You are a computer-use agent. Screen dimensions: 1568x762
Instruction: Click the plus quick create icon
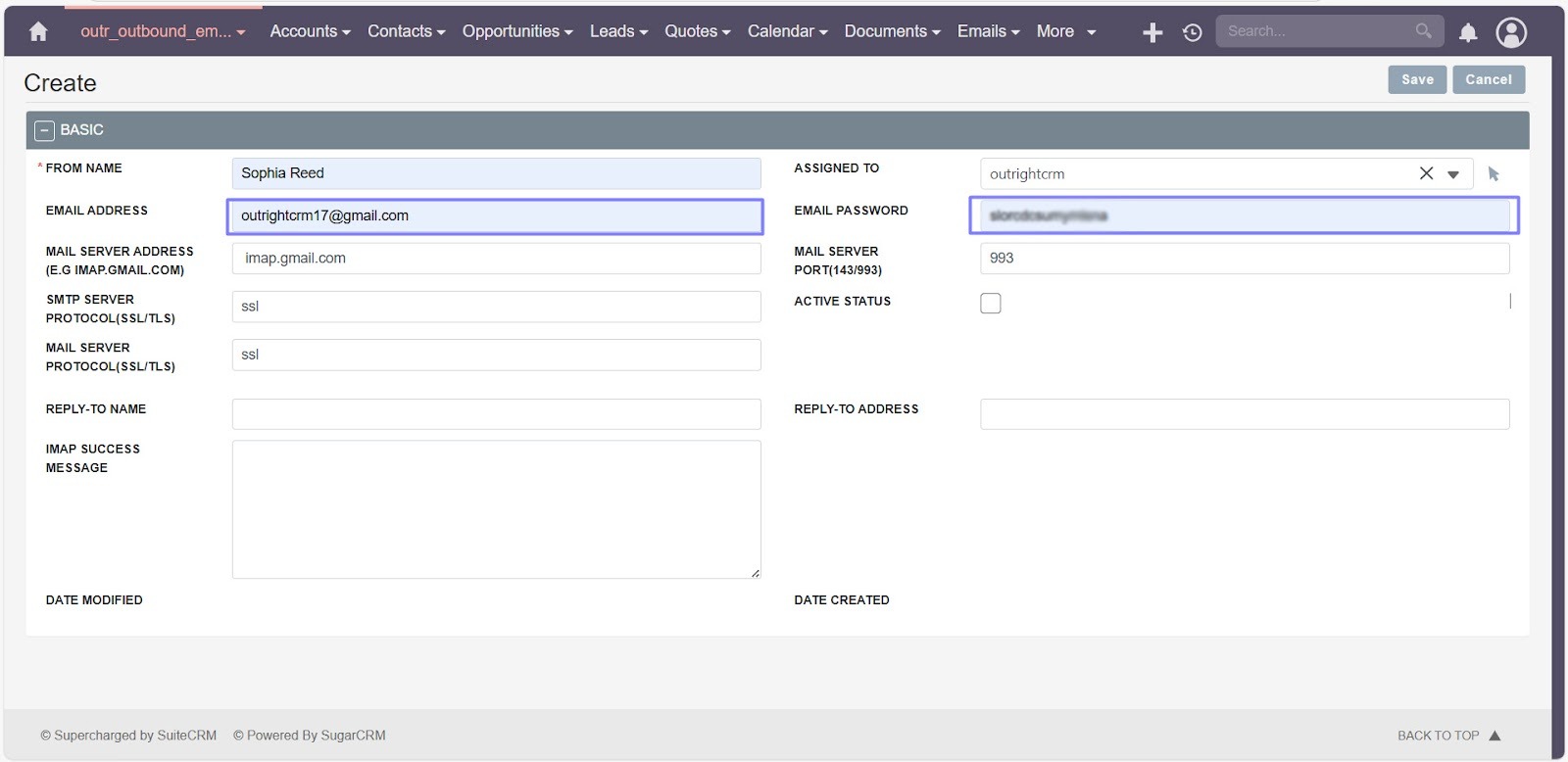click(1152, 32)
